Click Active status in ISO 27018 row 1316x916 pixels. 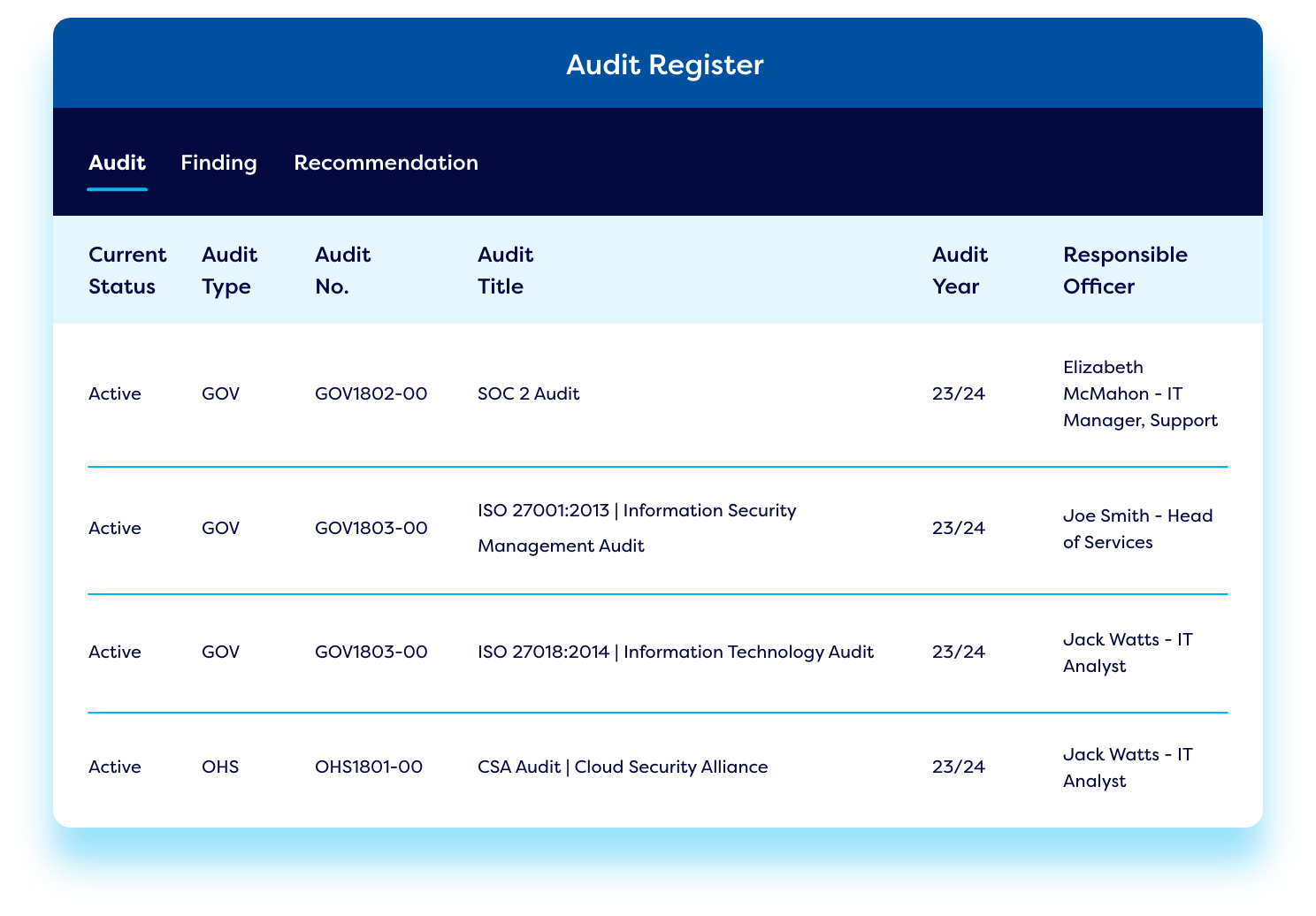[x=115, y=652]
